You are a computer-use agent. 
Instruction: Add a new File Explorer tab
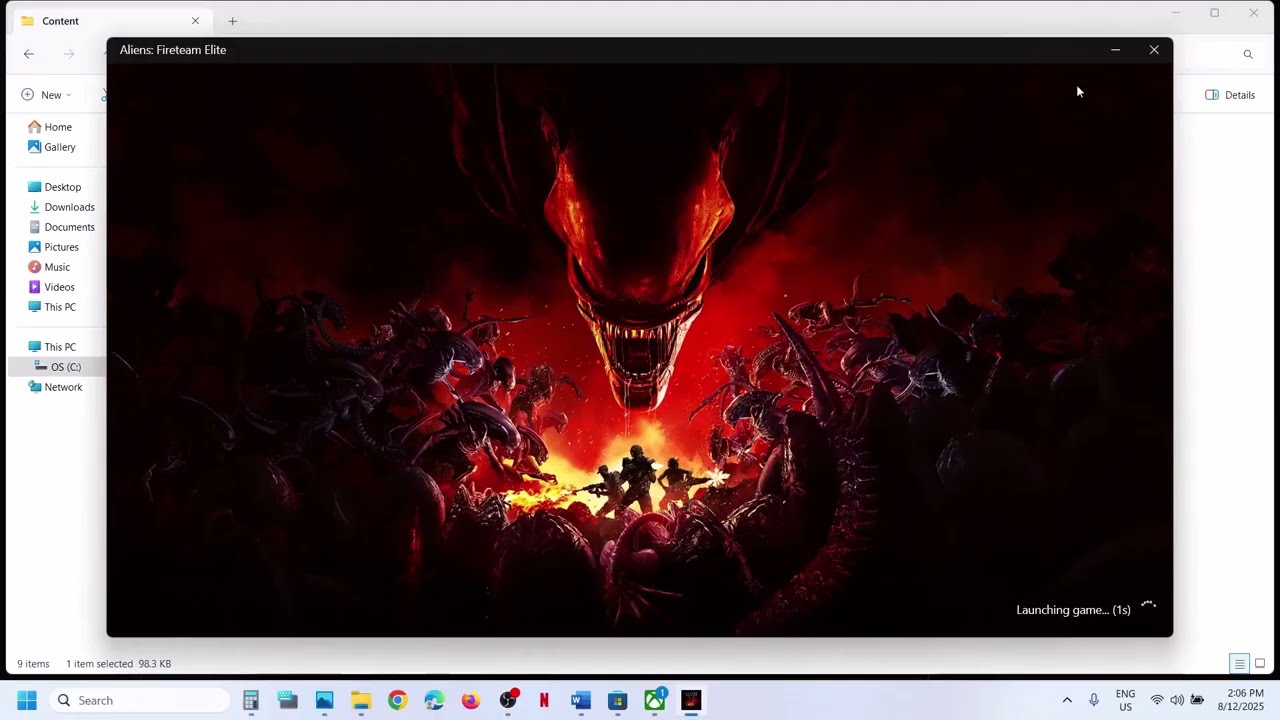click(232, 21)
